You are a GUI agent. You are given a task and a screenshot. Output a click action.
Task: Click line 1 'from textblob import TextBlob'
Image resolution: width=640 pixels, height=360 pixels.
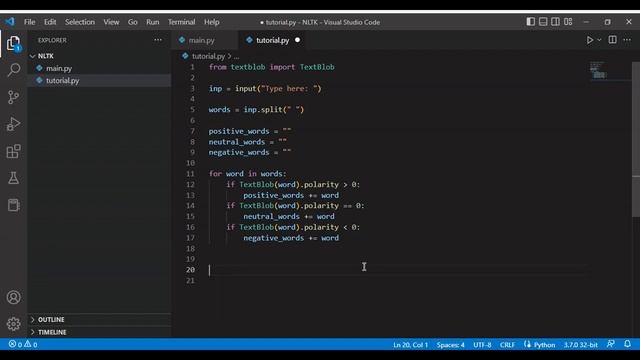tap(271, 67)
